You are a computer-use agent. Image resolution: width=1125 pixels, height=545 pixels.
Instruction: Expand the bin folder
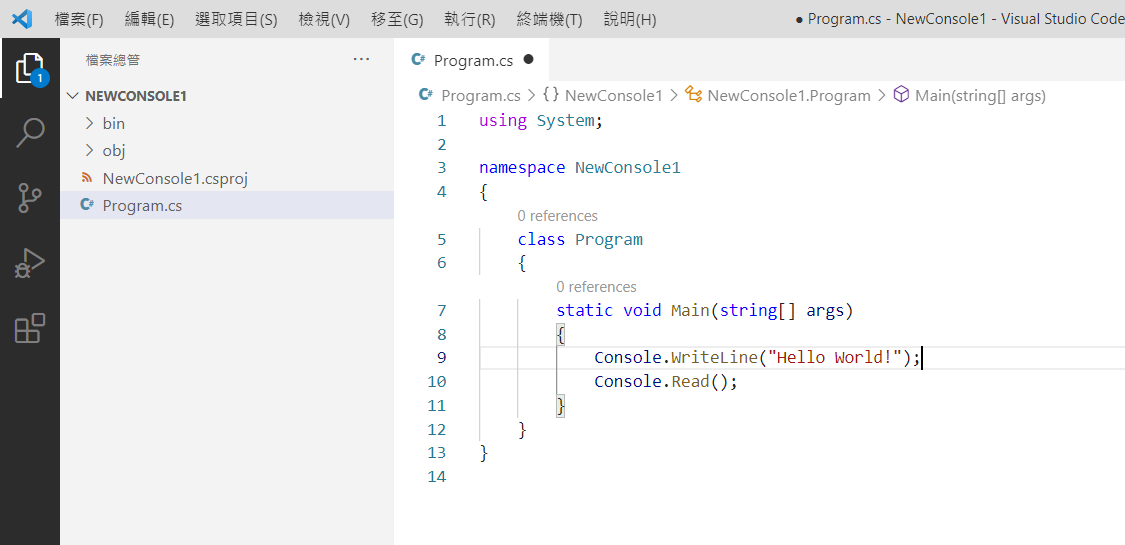pos(90,123)
